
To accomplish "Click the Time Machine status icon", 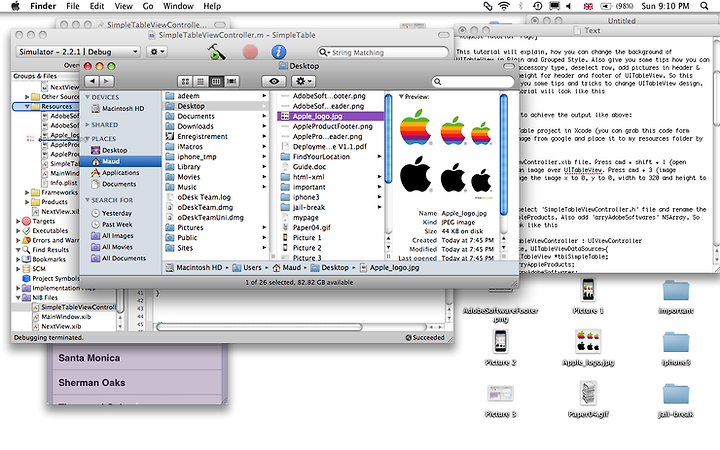I will tap(537, 6).
